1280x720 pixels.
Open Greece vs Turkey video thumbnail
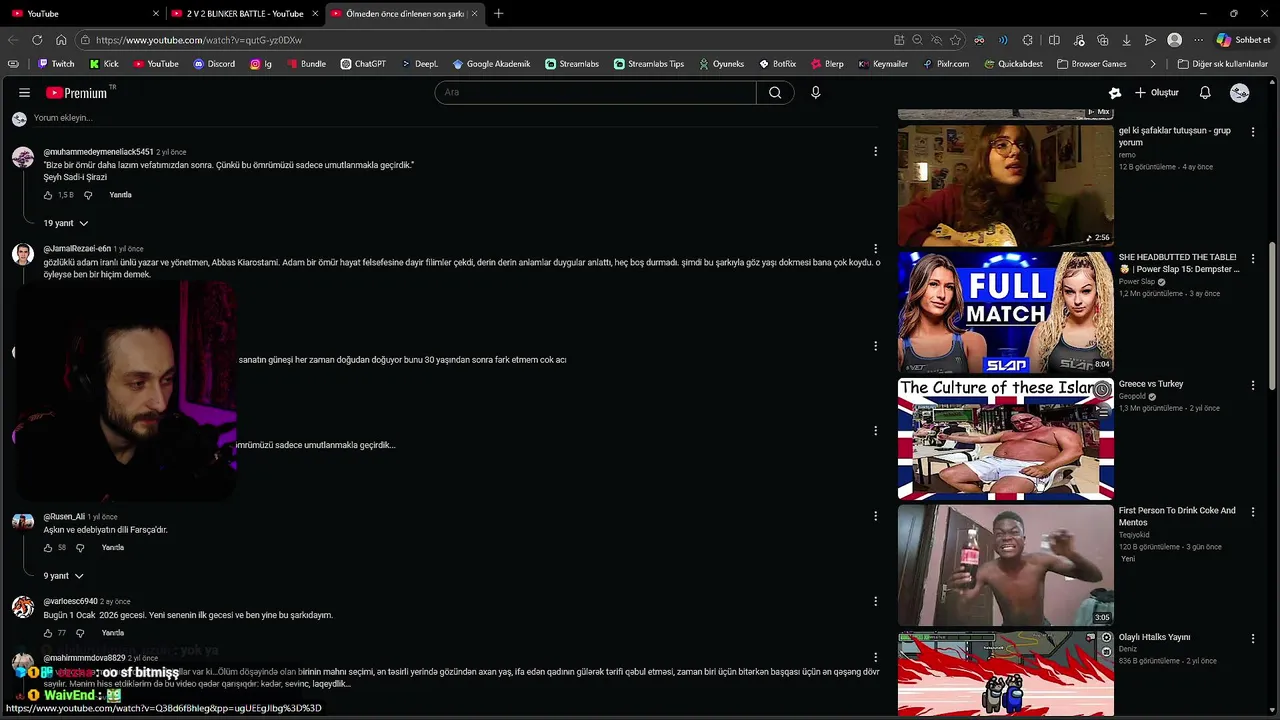1005,438
